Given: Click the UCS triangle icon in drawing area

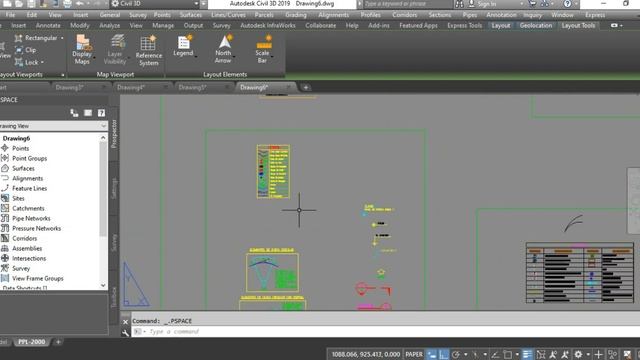Looking at the screenshot, I should tap(136, 284).
